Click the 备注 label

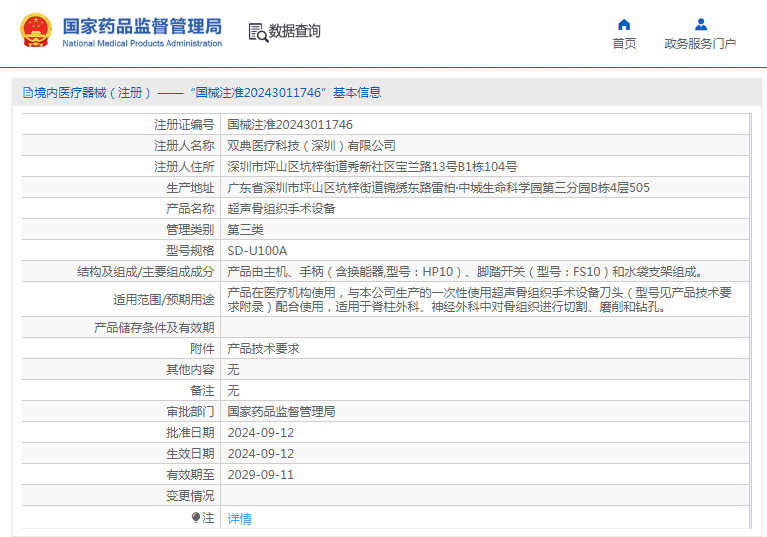coord(203,391)
